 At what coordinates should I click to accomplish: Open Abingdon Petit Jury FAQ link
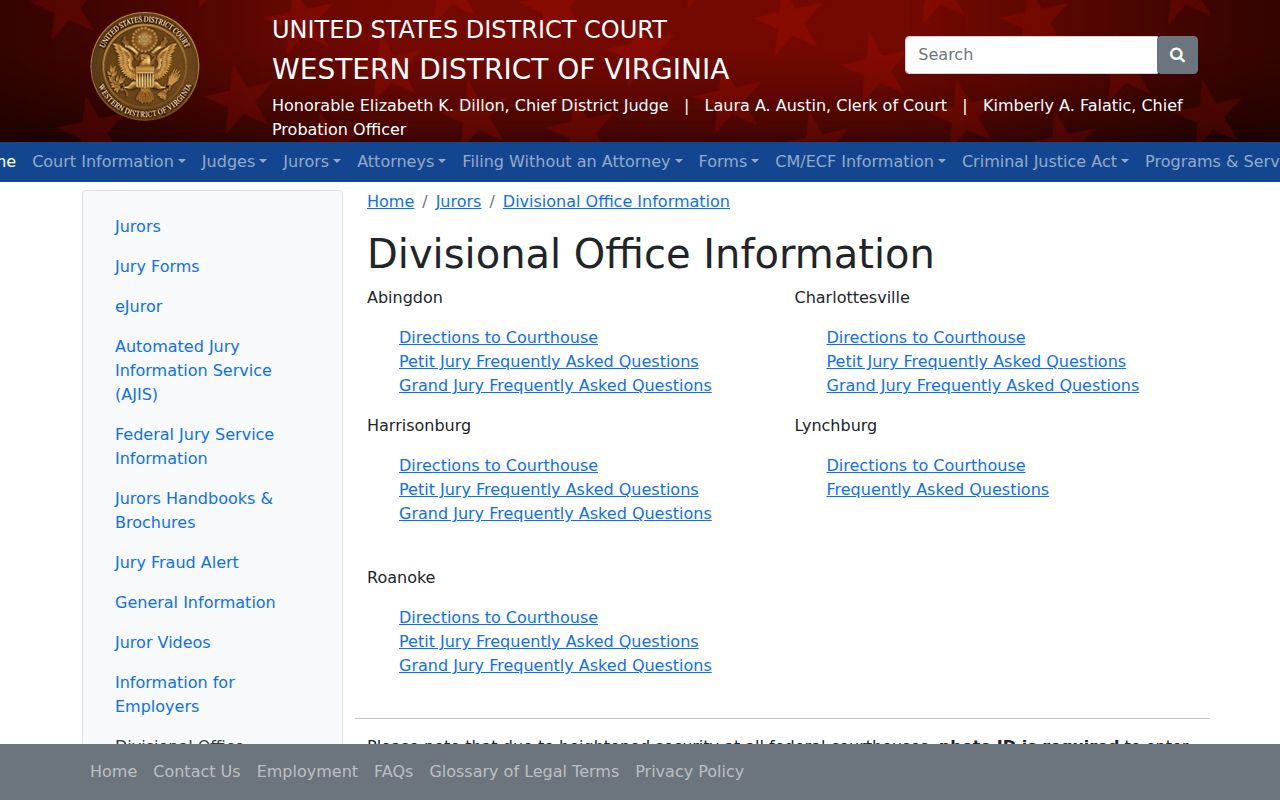[x=549, y=361]
